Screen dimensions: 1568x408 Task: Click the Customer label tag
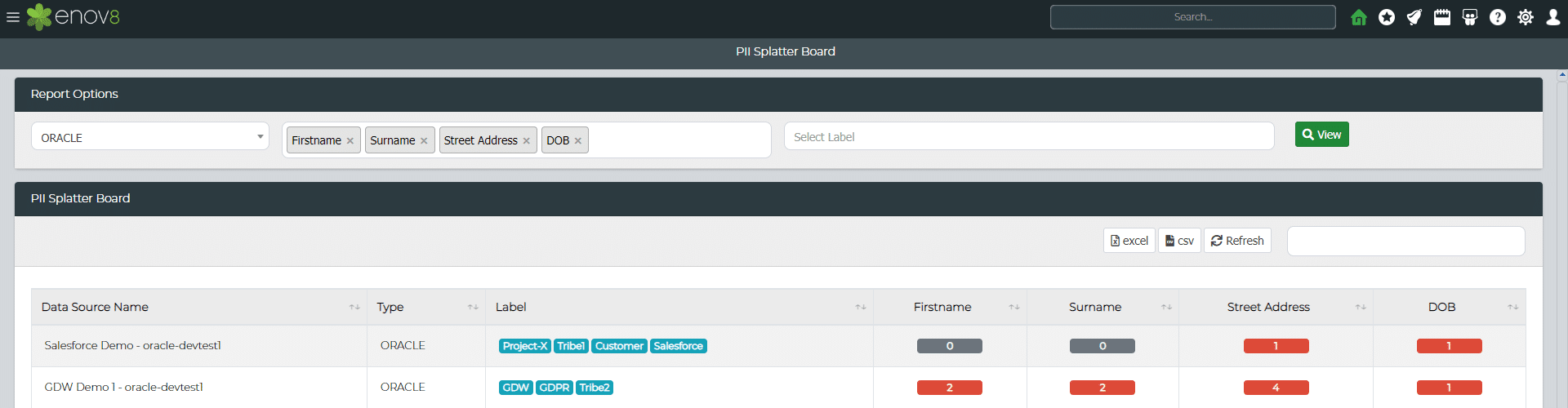pyautogui.click(x=619, y=346)
